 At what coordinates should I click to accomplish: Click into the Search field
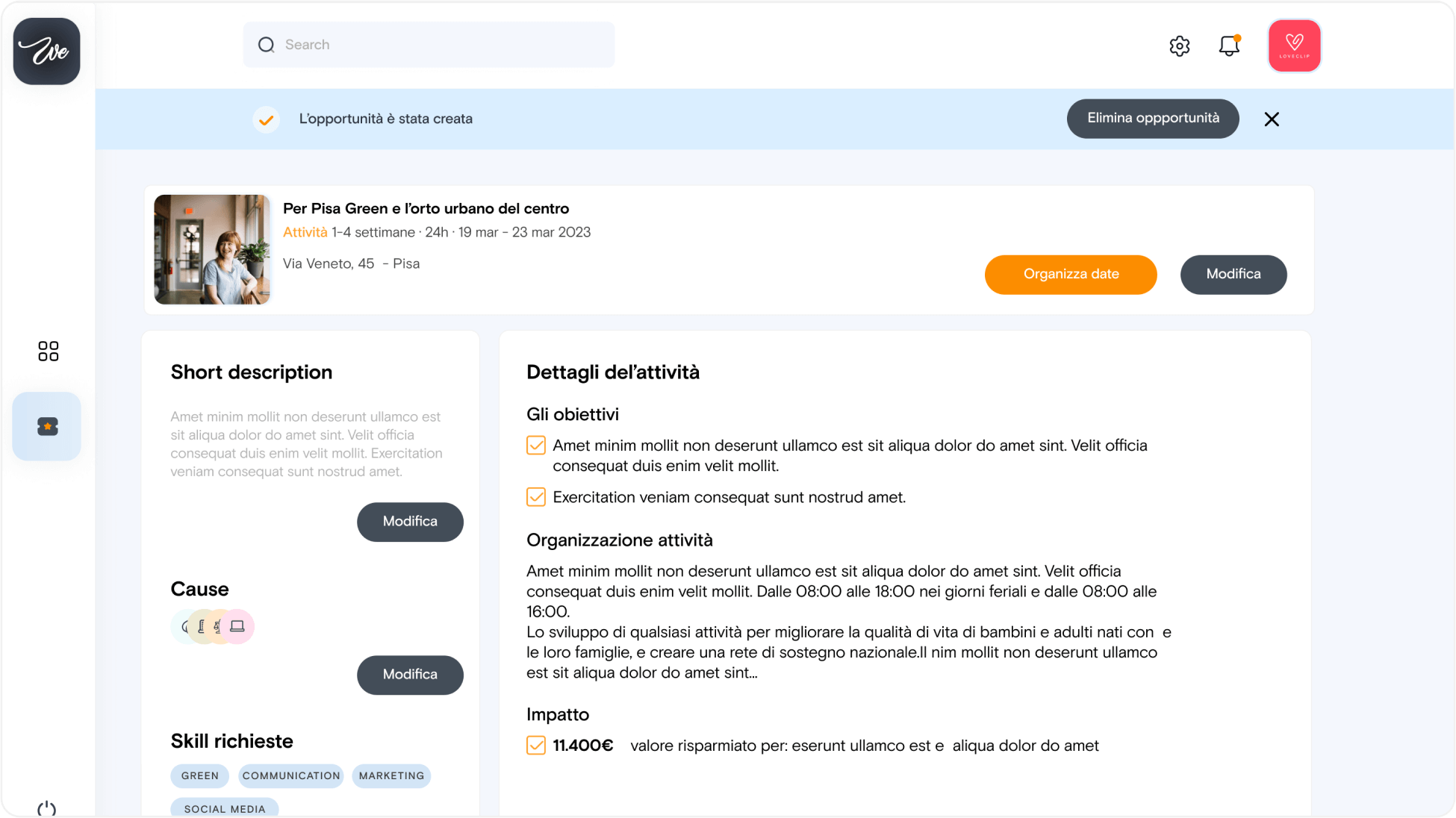point(429,45)
